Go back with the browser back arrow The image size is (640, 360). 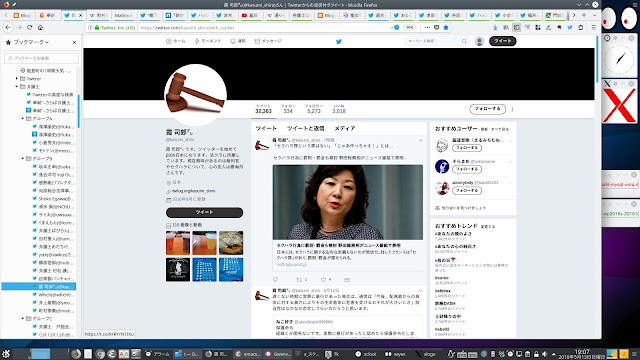click(x=8, y=27)
